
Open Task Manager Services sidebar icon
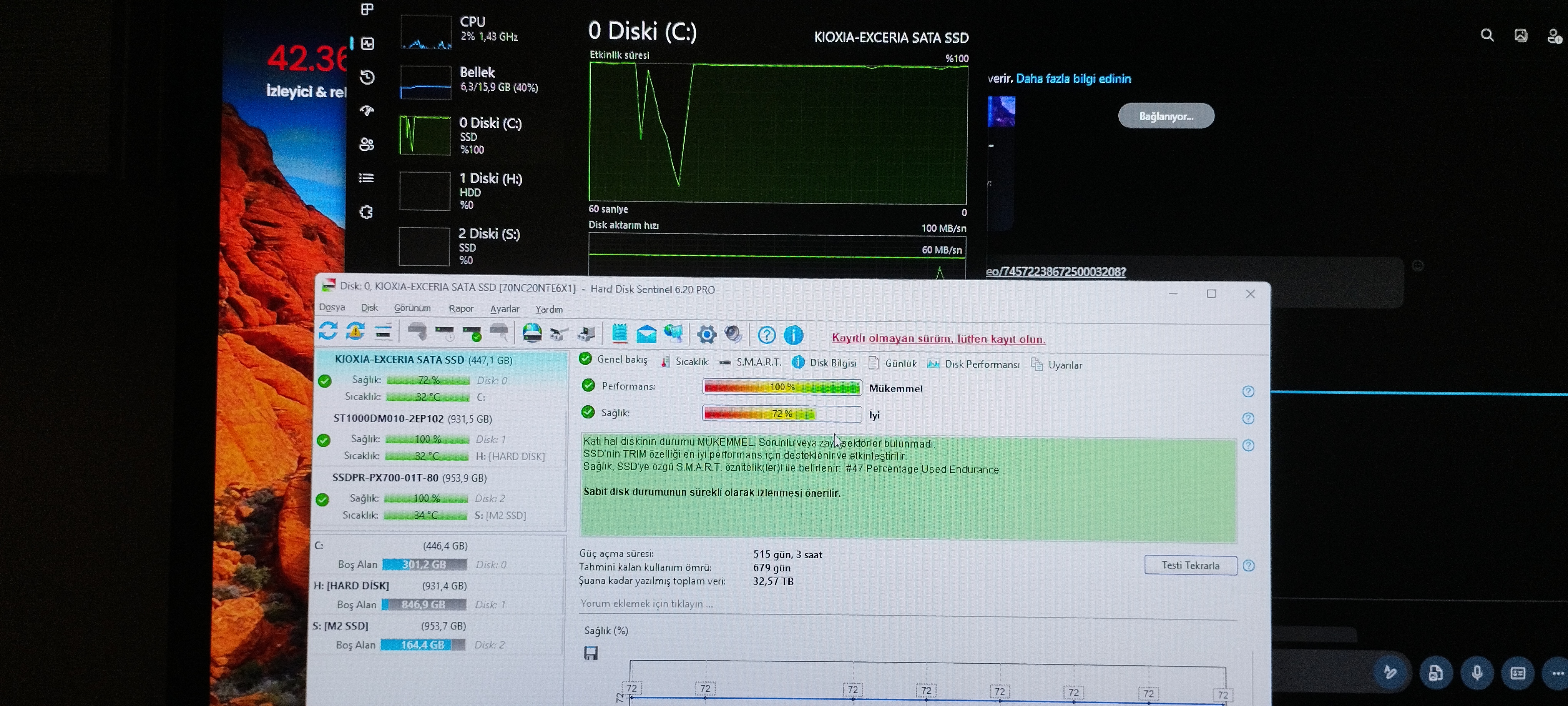click(x=366, y=212)
